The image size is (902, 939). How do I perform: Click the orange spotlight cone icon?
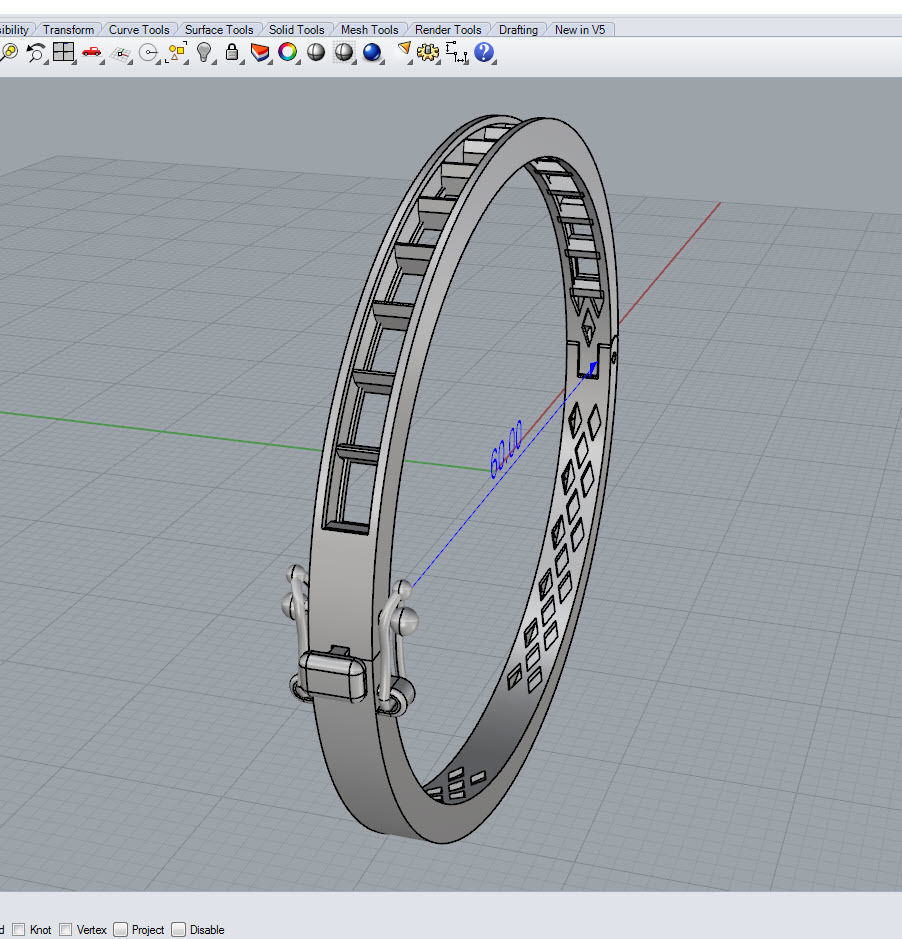[x=405, y=51]
